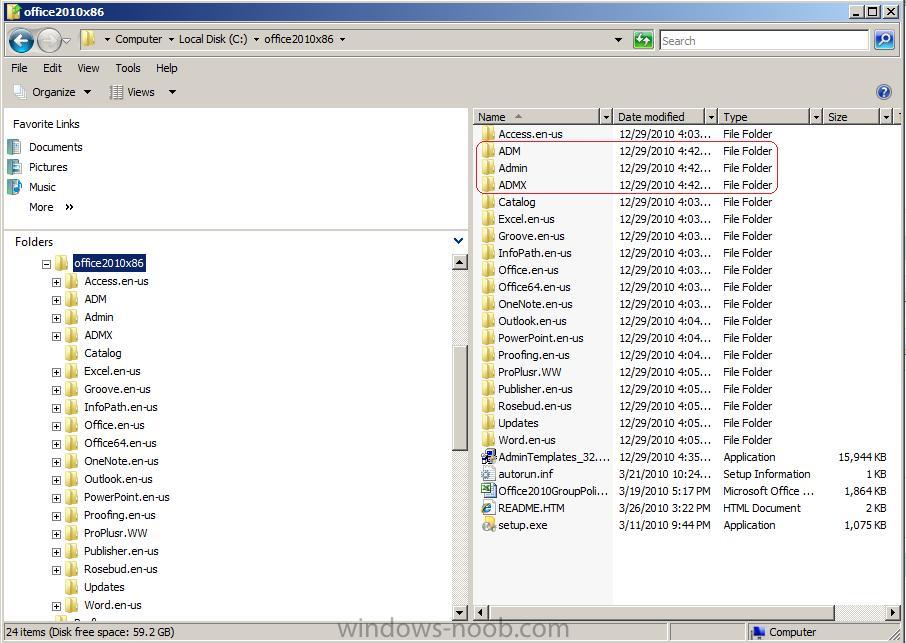The height and width of the screenshot is (643, 906).
Task: Open the Help question mark icon
Action: pos(883,92)
